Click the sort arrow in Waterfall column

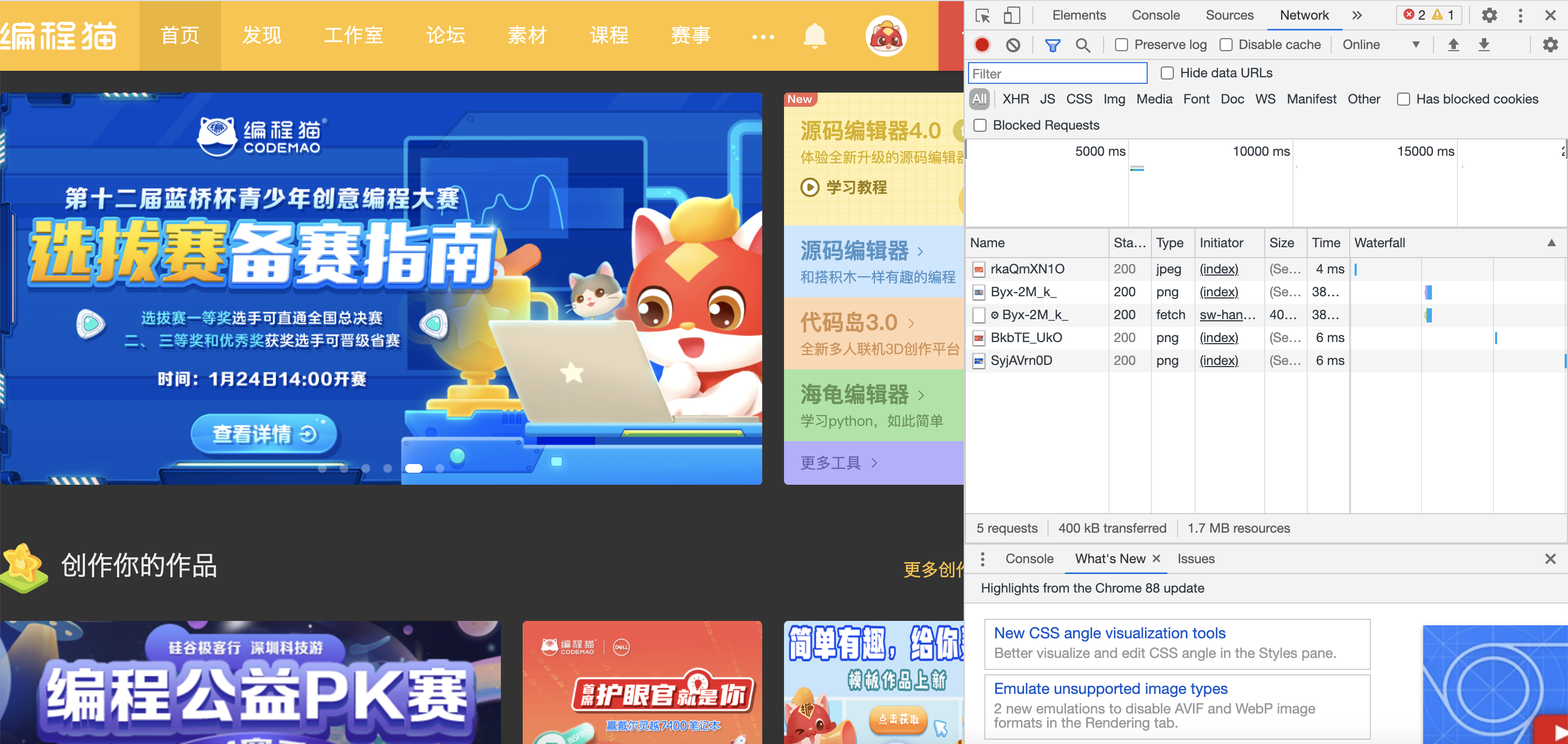pyautogui.click(x=1552, y=243)
